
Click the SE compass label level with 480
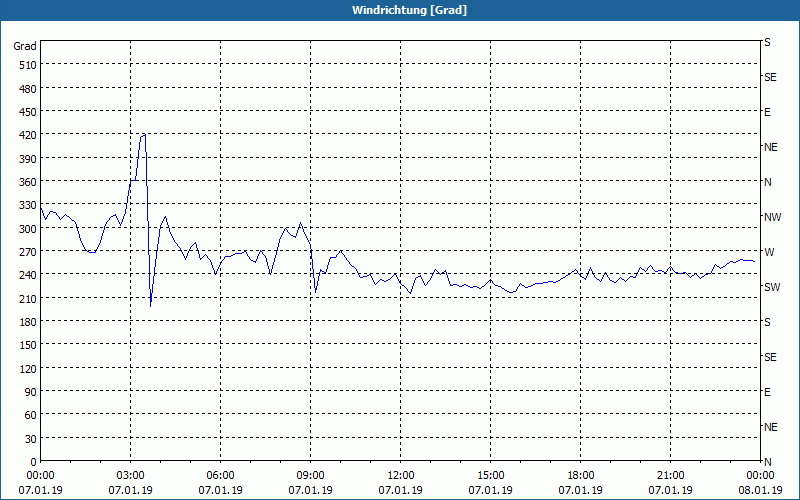(x=770, y=77)
